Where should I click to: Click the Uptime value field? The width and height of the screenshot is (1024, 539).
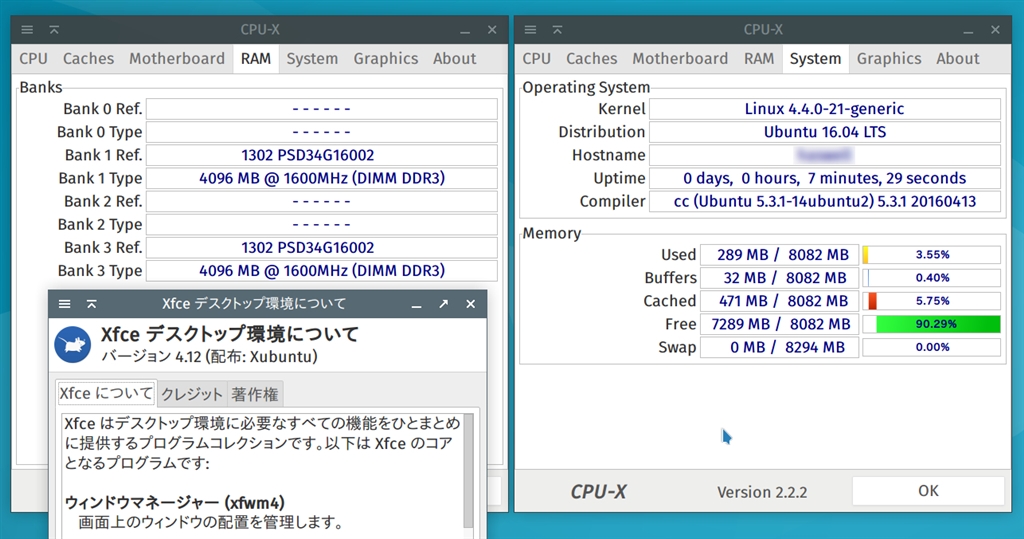(825, 178)
